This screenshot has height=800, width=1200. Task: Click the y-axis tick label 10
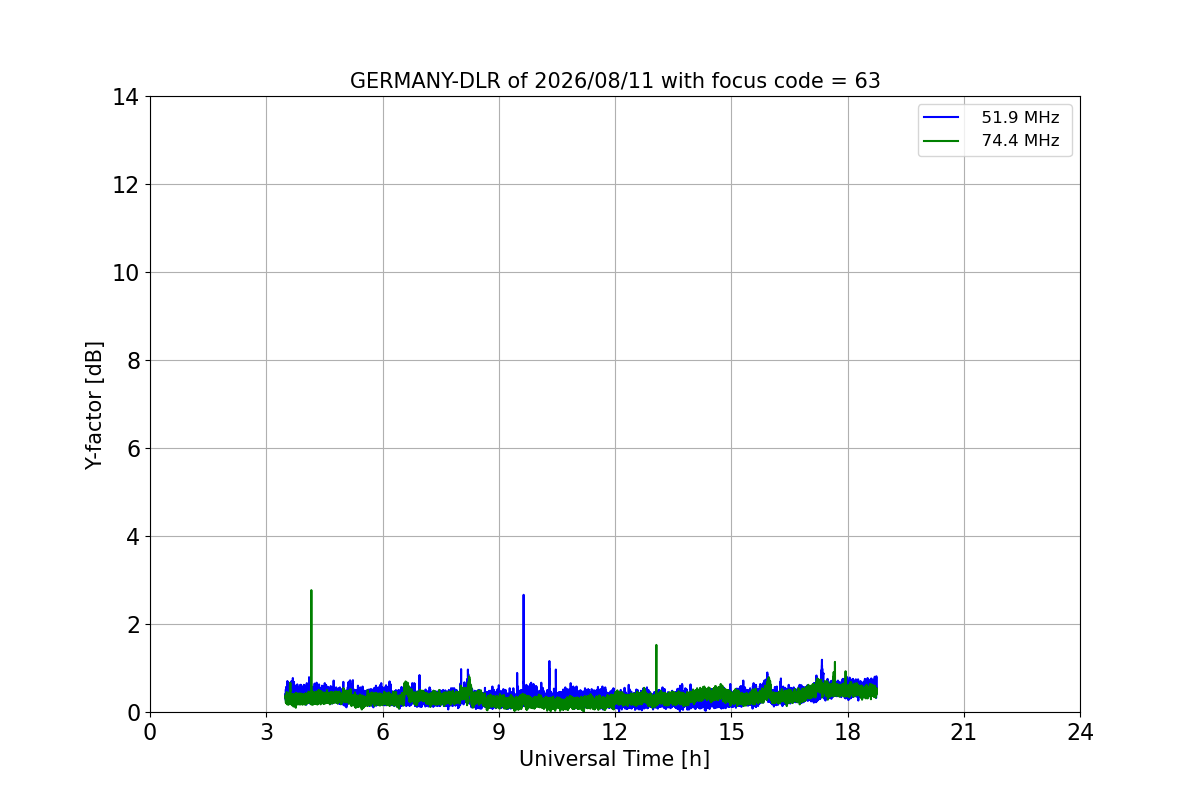(x=126, y=273)
